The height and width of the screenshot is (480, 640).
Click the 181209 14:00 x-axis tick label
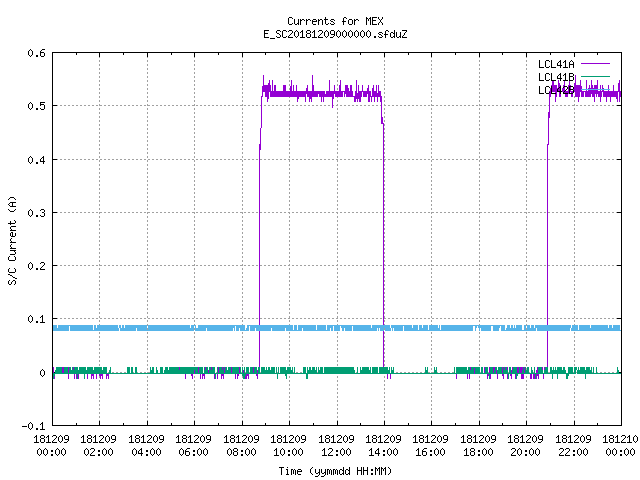(x=383, y=446)
